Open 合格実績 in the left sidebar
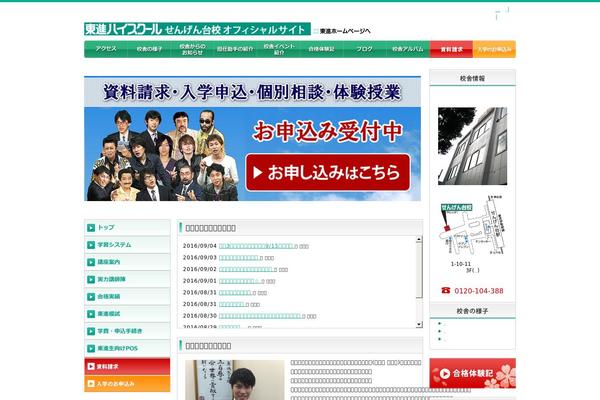The image size is (600, 400). pos(127,296)
